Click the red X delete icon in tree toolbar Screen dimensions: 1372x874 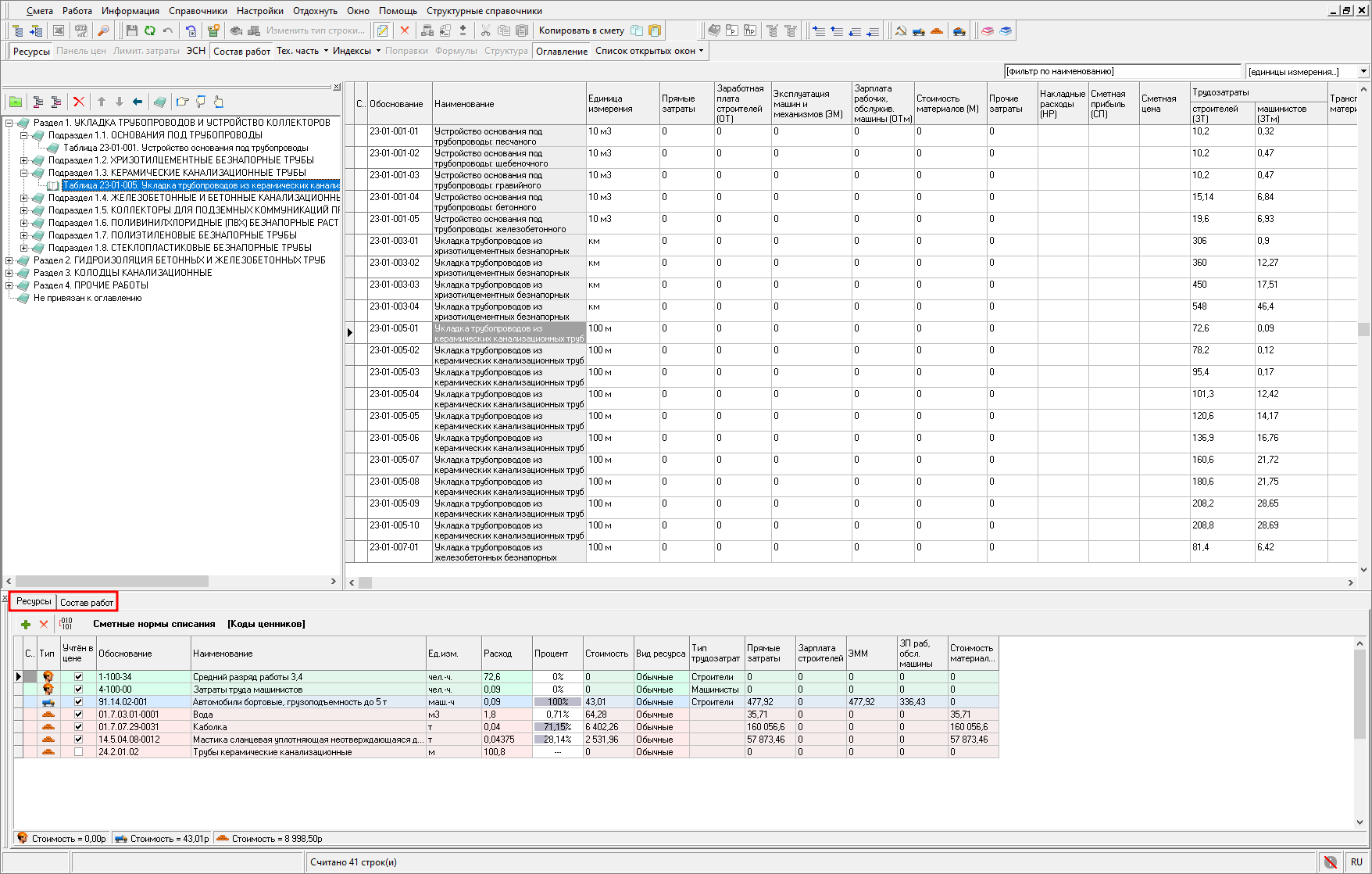(x=78, y=102)
